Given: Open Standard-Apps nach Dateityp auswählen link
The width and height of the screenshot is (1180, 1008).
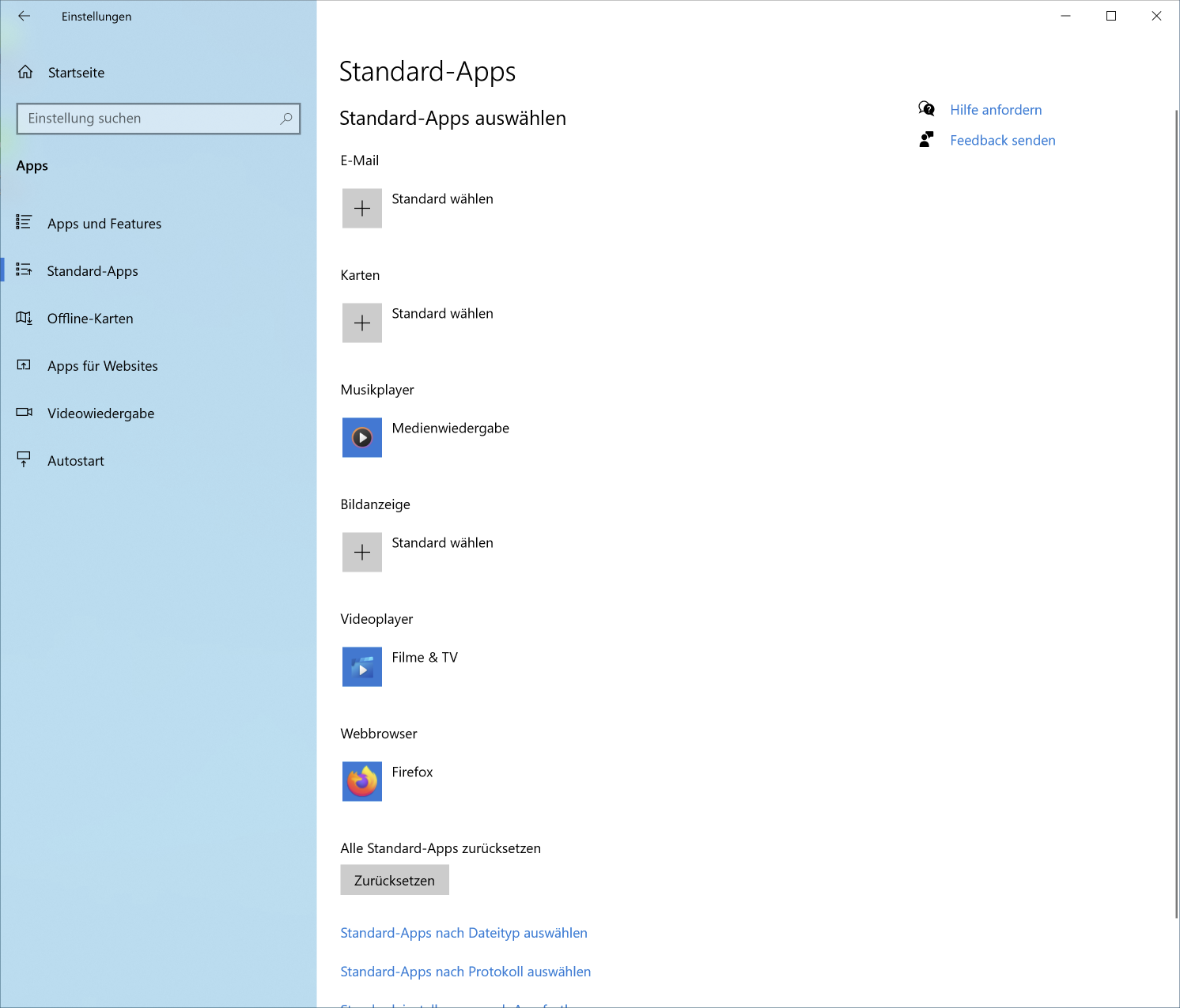Looking at the screenshot, I should [463, 933].
